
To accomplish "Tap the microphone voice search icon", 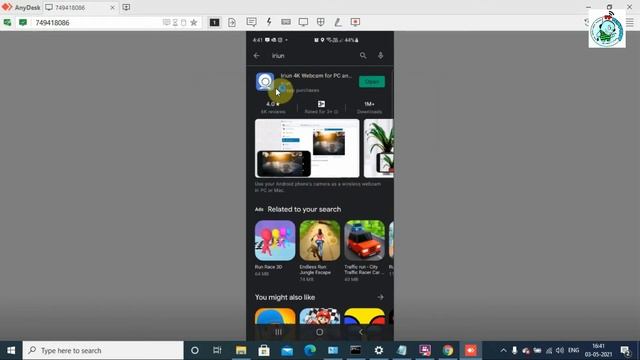I will (x=380, y=56).
